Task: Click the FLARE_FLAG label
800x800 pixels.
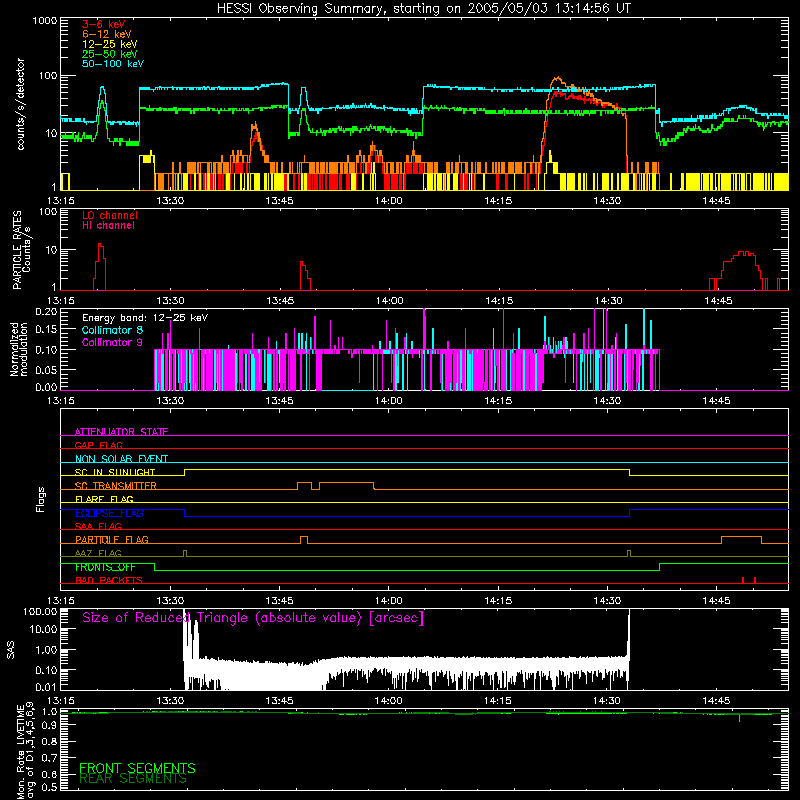Action: pyautogui.click(x=104, y=499)
